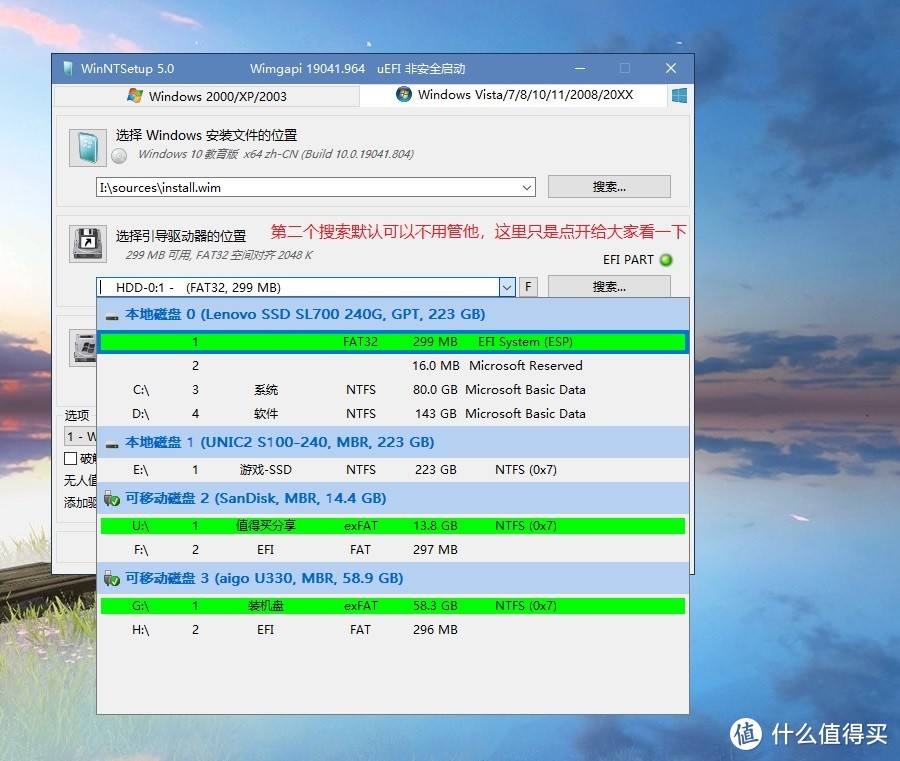The height and width of the screenshot is (761, 900).
Task: Click the green EFI PART status light
Action: [666, 260]
